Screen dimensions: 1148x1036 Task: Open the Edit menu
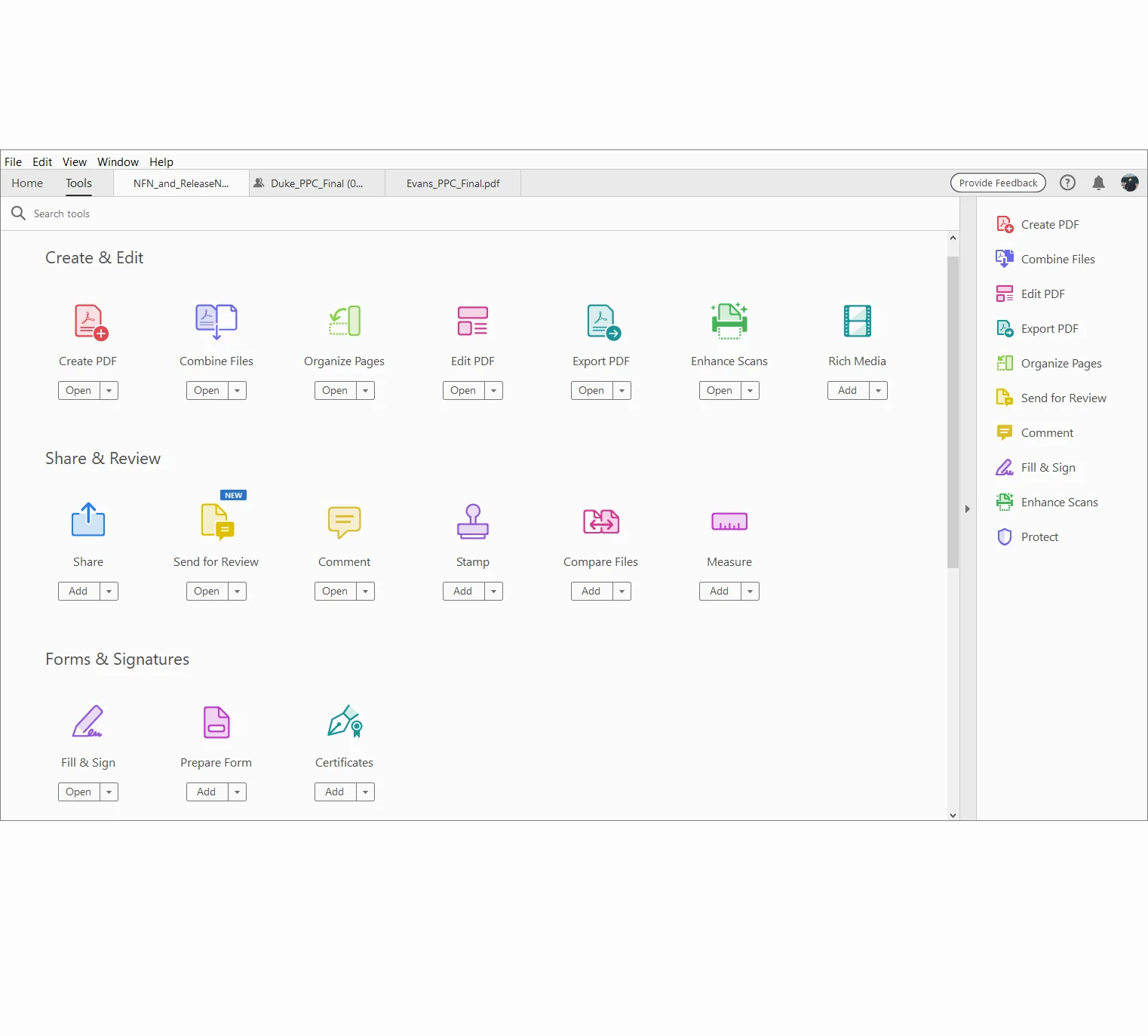42,161
